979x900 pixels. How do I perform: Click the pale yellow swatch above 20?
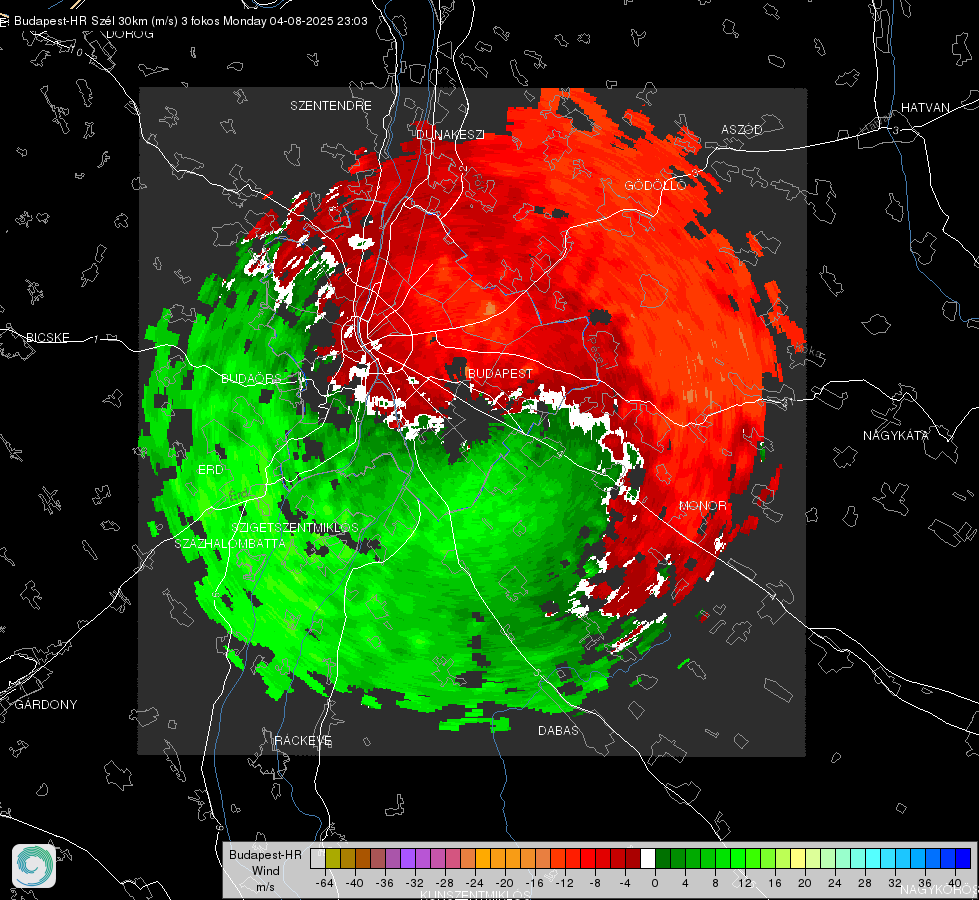[798, 859]
